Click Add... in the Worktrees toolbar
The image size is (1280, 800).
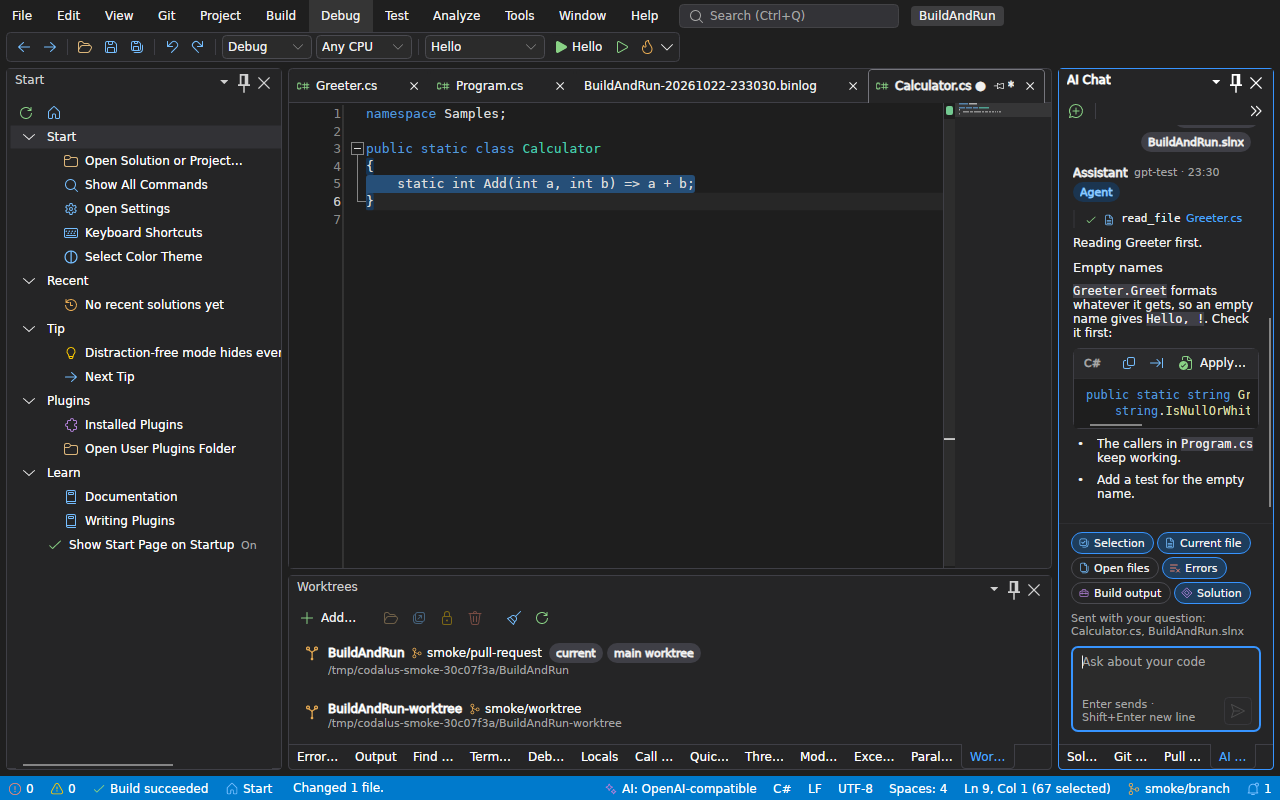328,618
